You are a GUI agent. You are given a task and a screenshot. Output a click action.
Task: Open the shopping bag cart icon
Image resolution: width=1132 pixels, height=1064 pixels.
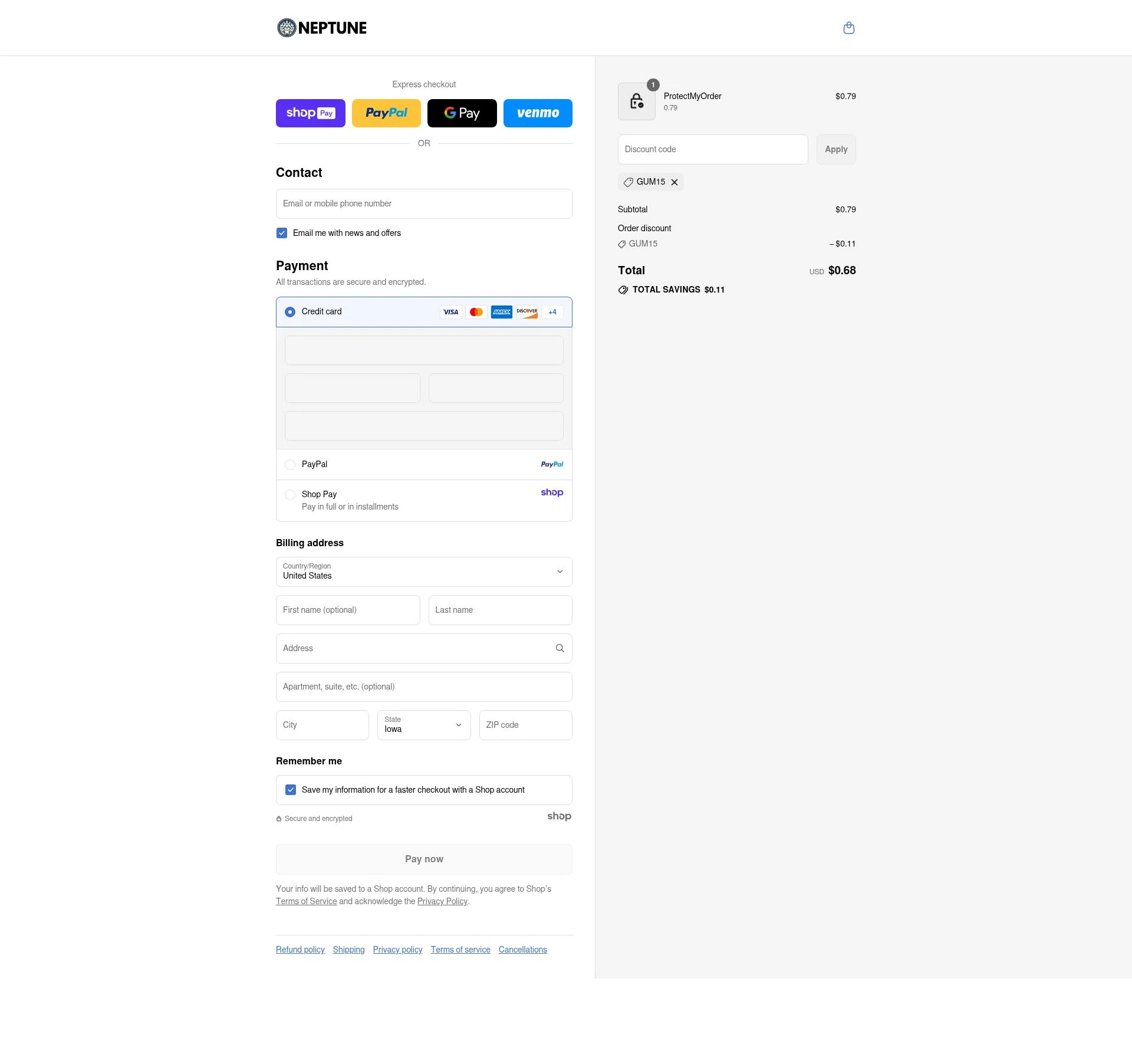pyautogui.click(x=849, y=28)
